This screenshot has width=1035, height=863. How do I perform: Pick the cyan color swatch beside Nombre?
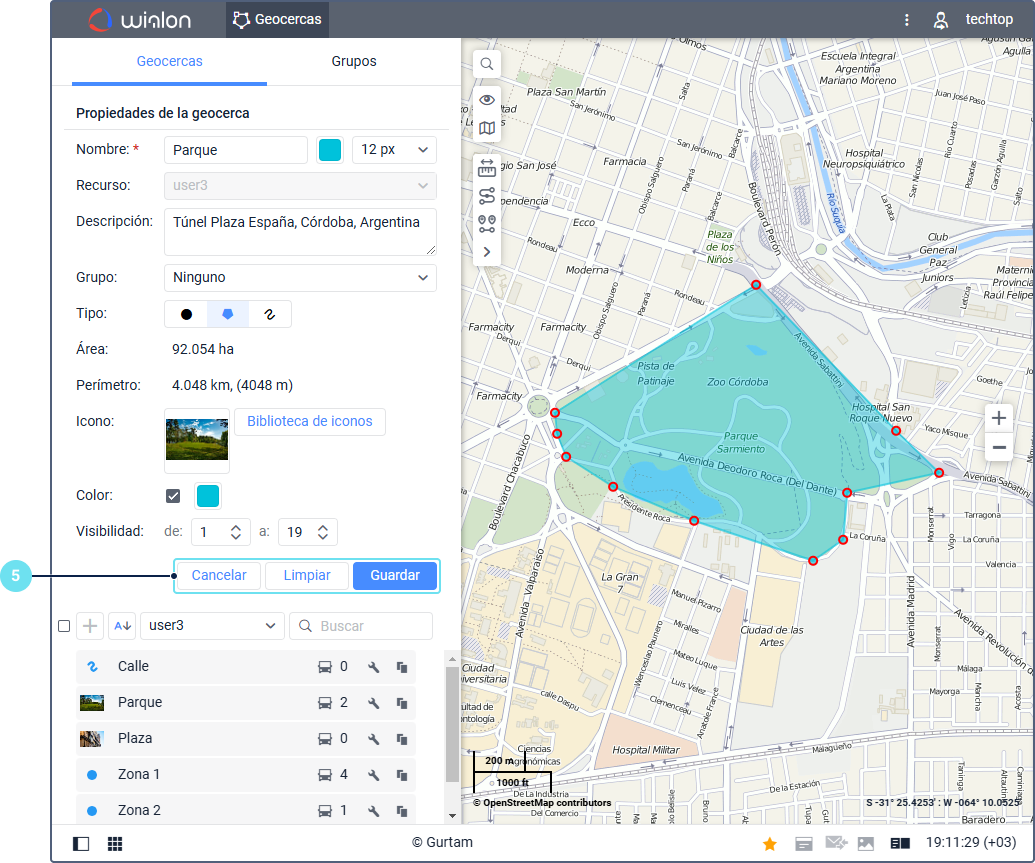click(x=329, y=150)
